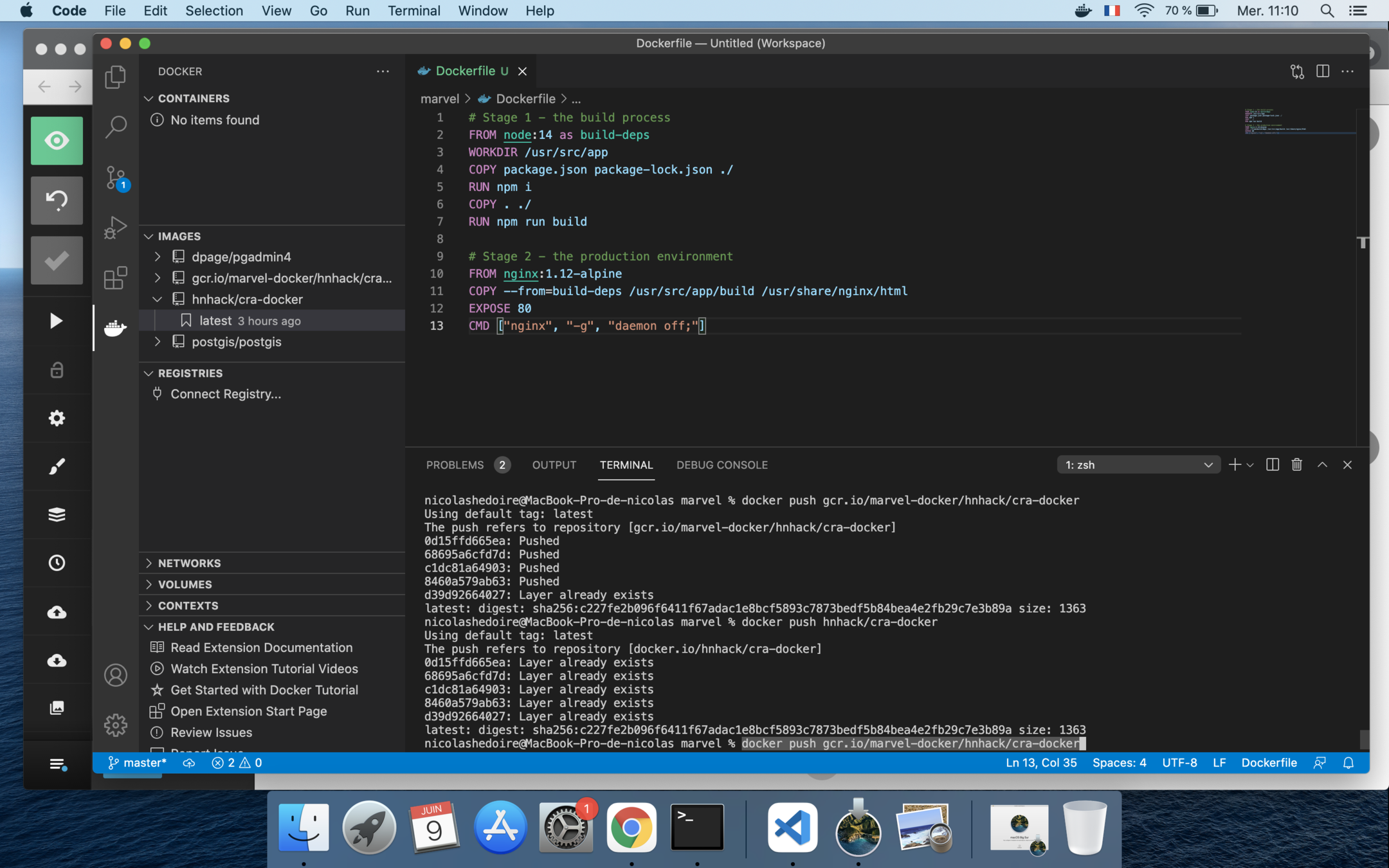The width and height of the screenshot is (1389, 868).
Task: Open the Explorer view in activity bar
Action: tap(116, 77)
